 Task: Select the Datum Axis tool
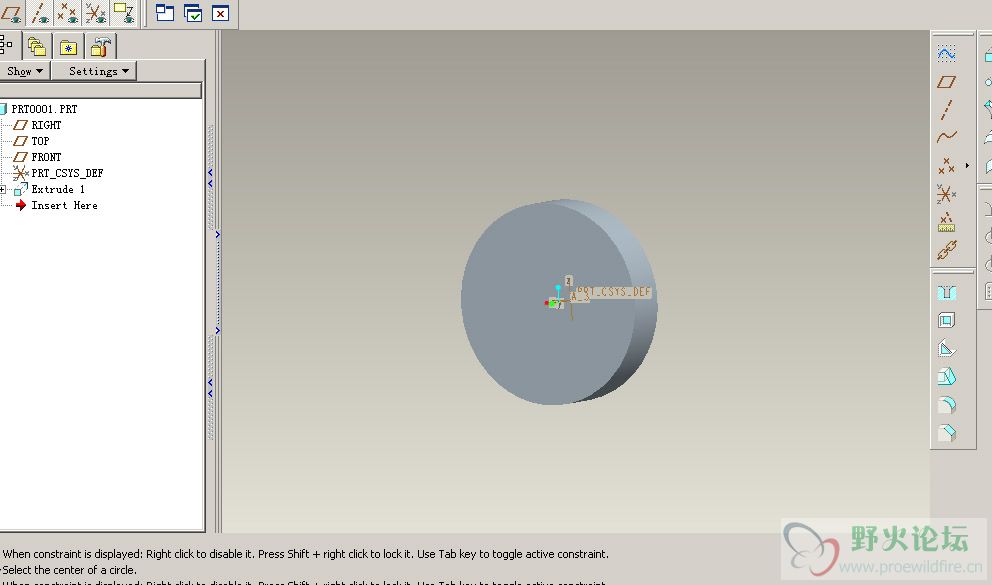coord(946,109)
